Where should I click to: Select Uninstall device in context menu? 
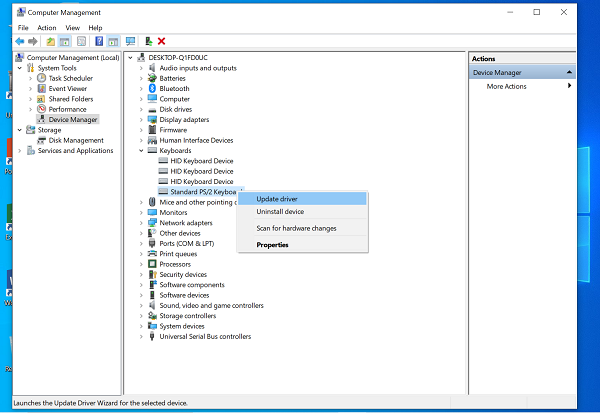point(280,211)
